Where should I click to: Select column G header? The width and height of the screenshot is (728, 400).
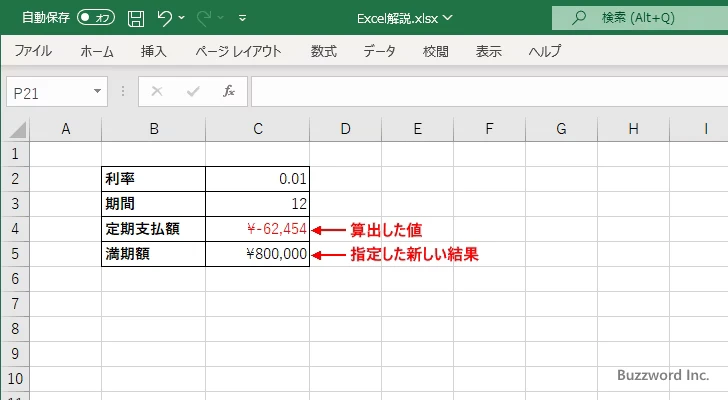(561, 129)
